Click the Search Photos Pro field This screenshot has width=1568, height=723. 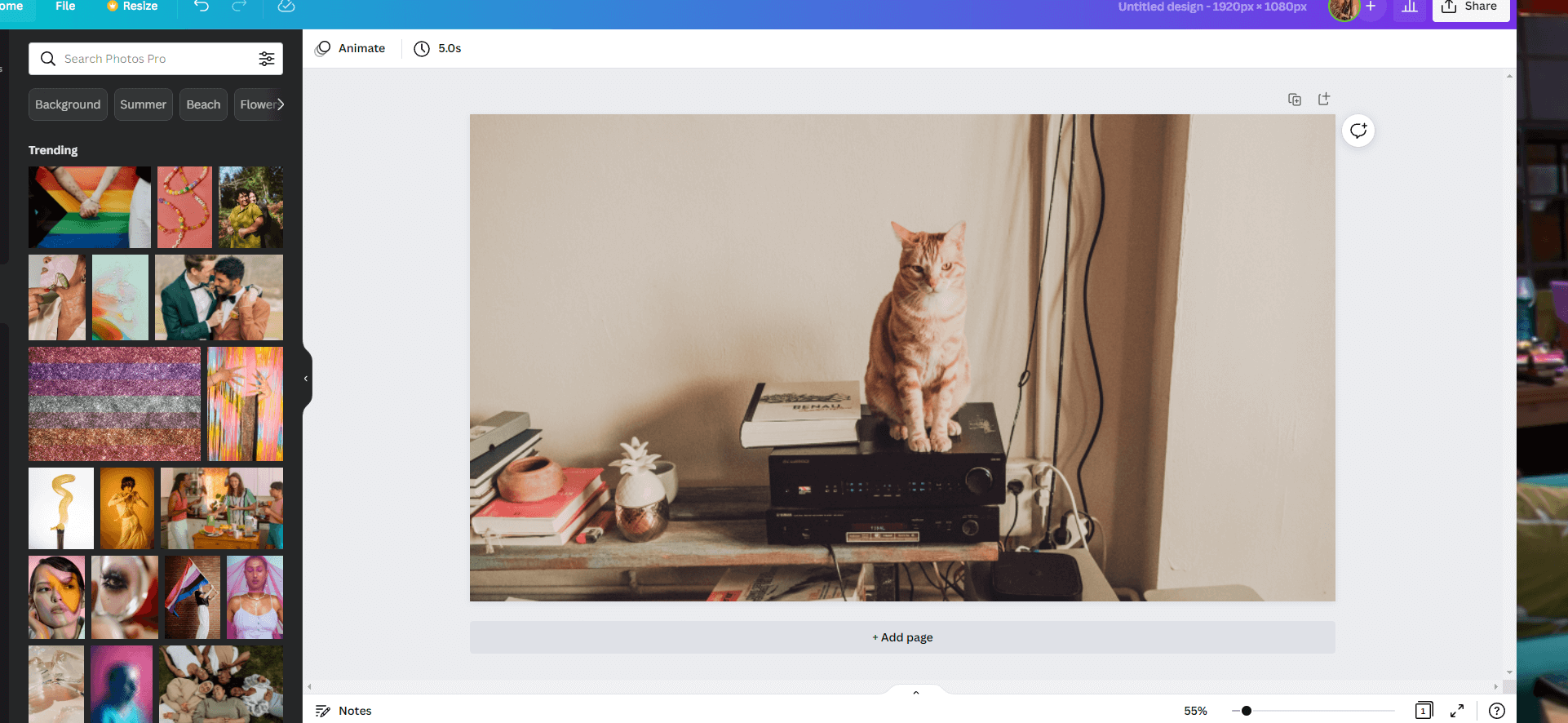(155, 59)
